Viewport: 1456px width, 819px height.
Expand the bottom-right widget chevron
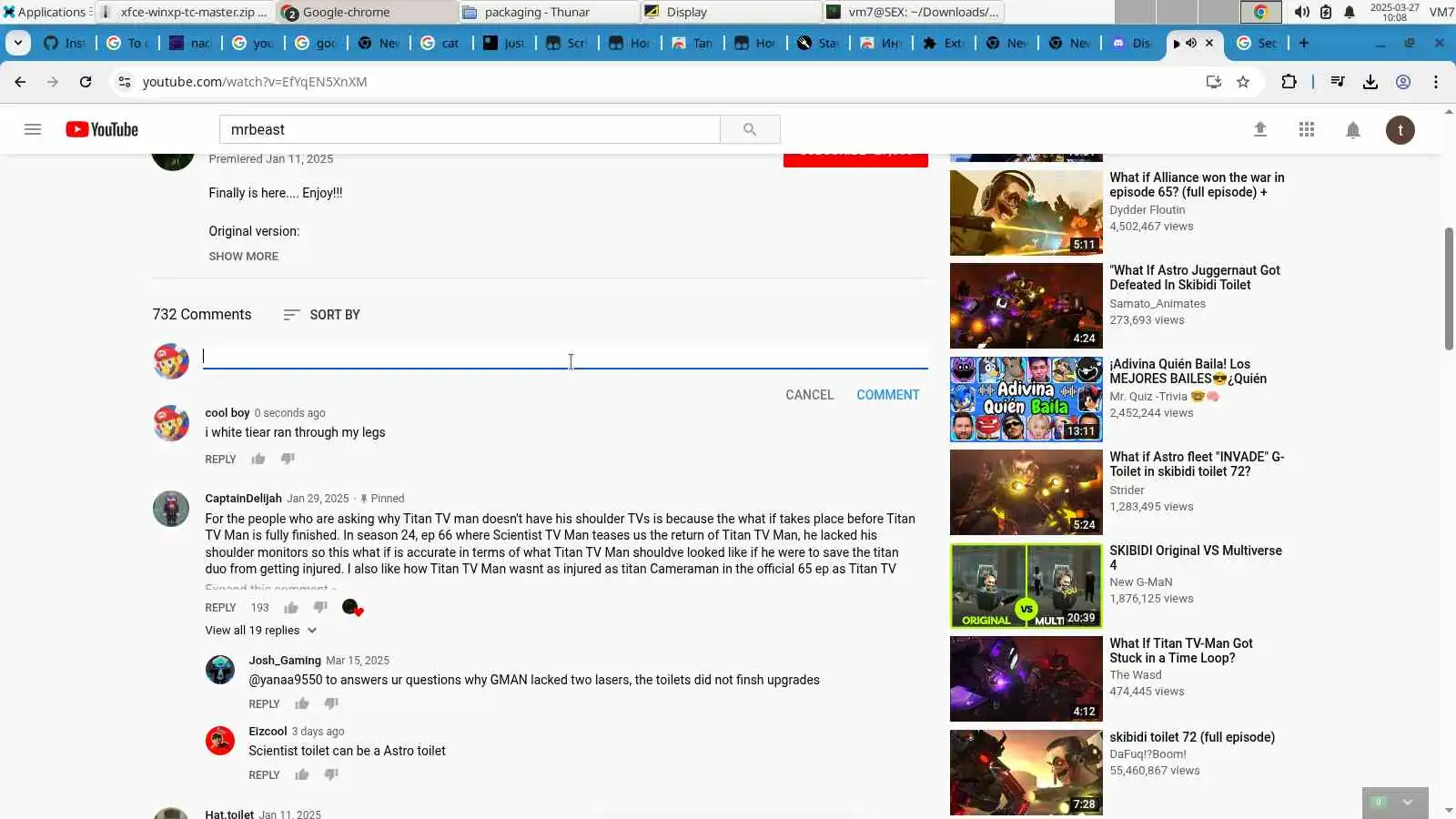(x=1408, y=802)
